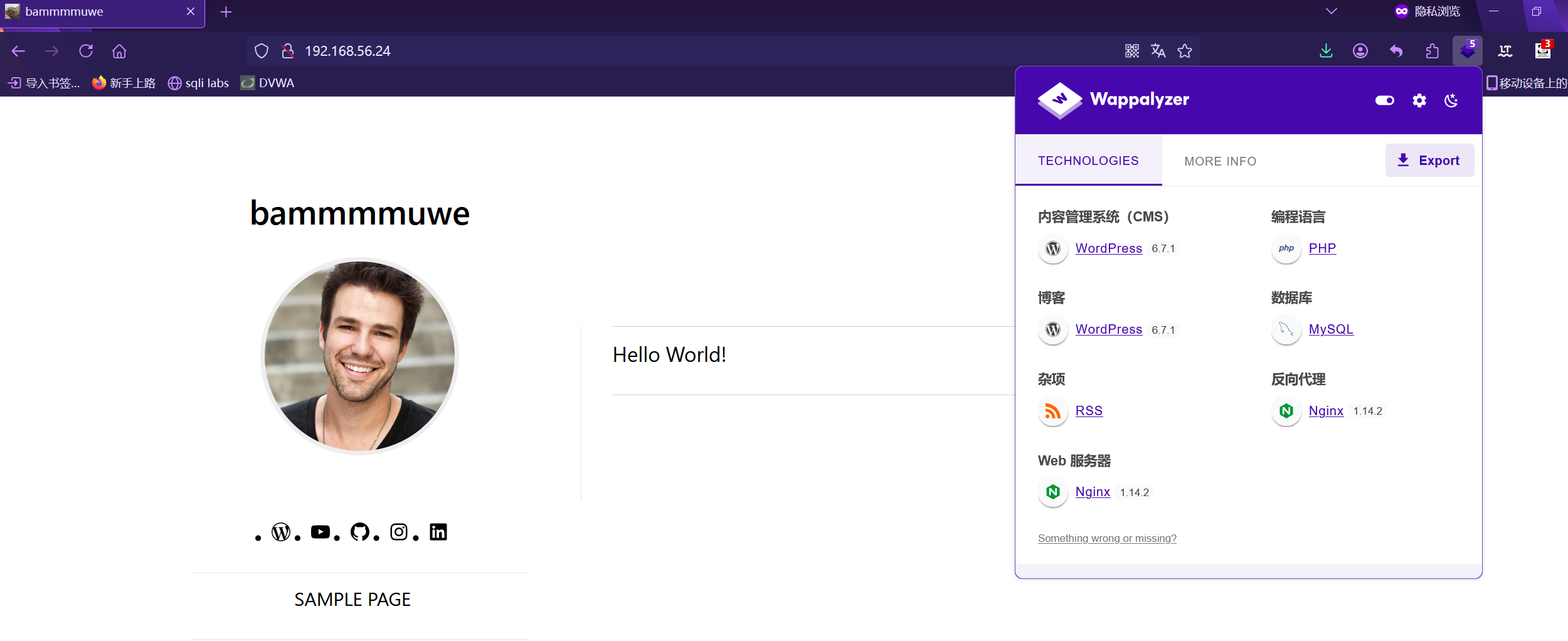The width and height of the screenshot is (1568, 641).
Task: Open the Instagram social icon link
Action: point(399,532)
